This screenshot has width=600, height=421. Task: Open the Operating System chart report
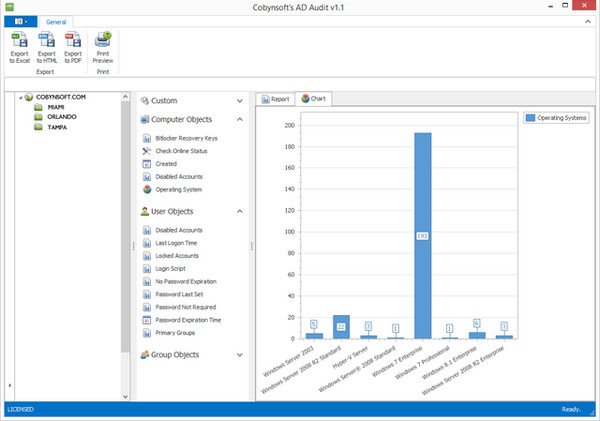coord(179,189)
